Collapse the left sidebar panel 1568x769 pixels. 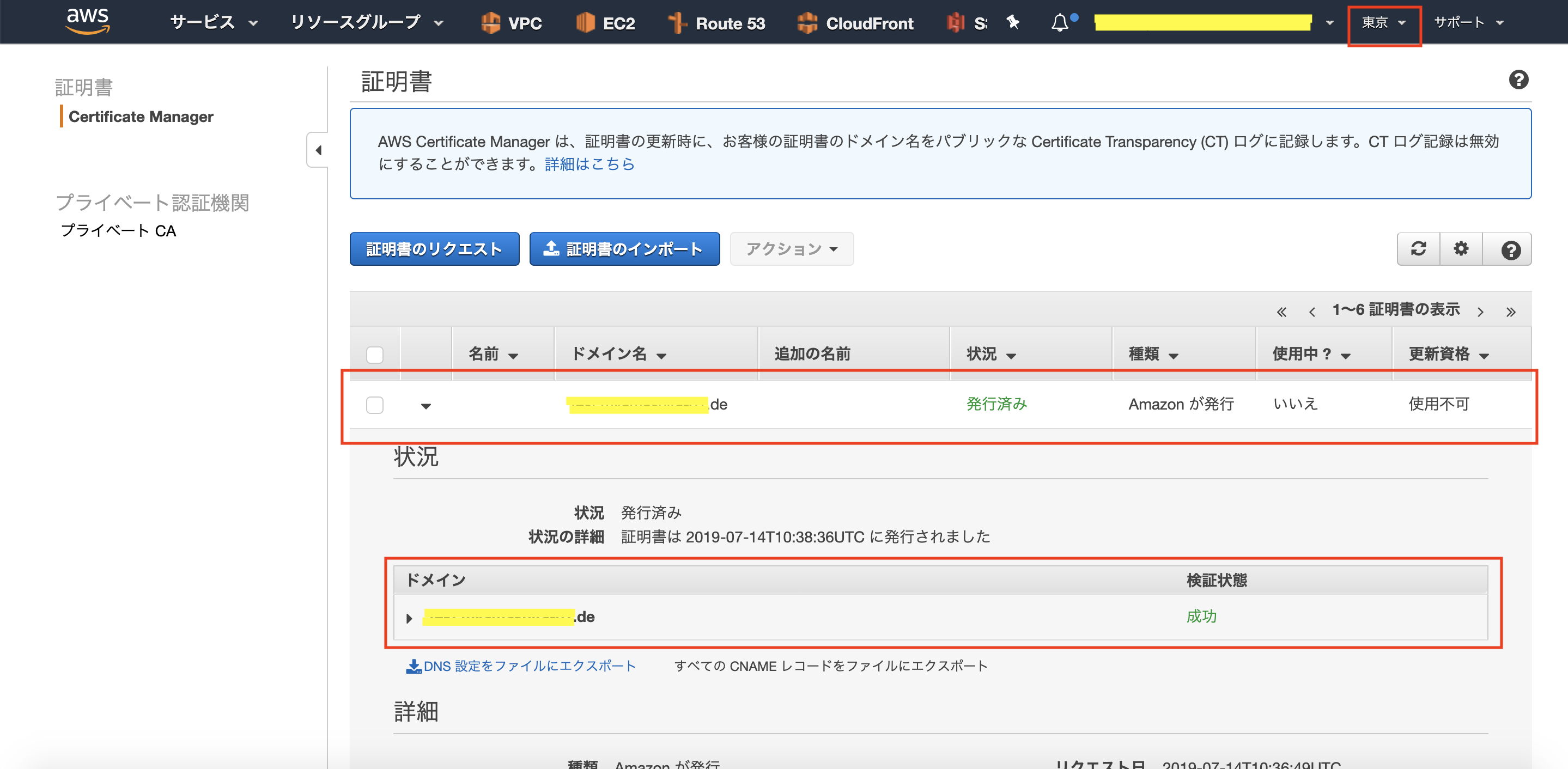(318, 150)
